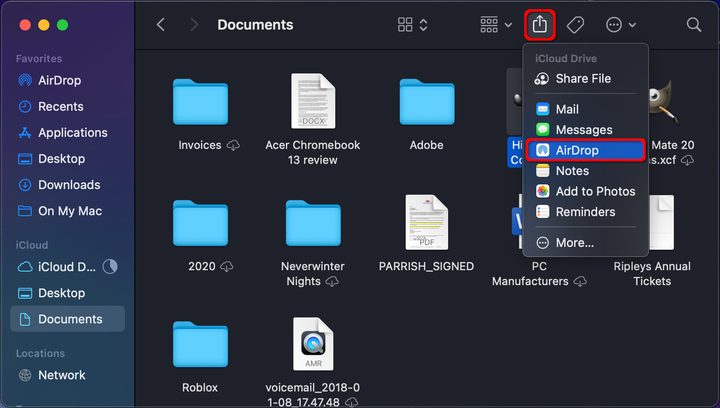Click cloud icon beside Neverwinter Nights
This screenshot has height=408, width=720.
(332, 281)
